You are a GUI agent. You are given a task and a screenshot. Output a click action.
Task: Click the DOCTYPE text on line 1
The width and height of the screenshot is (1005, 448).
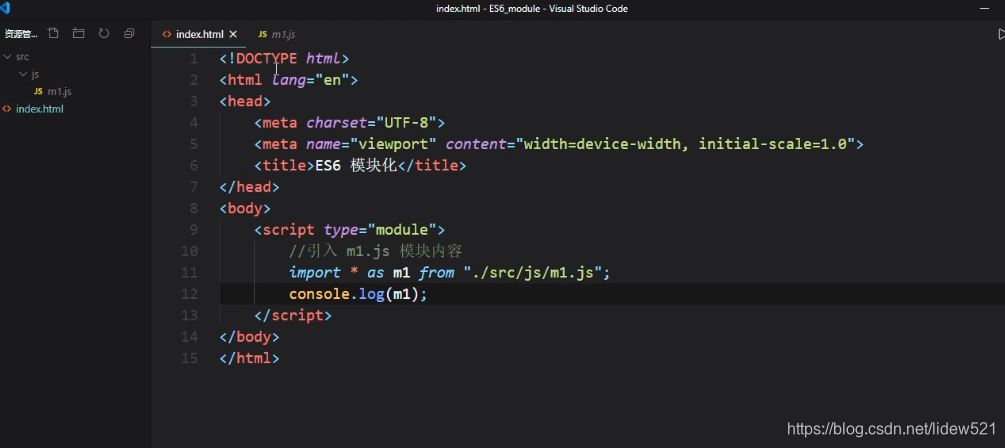point(267,58)
